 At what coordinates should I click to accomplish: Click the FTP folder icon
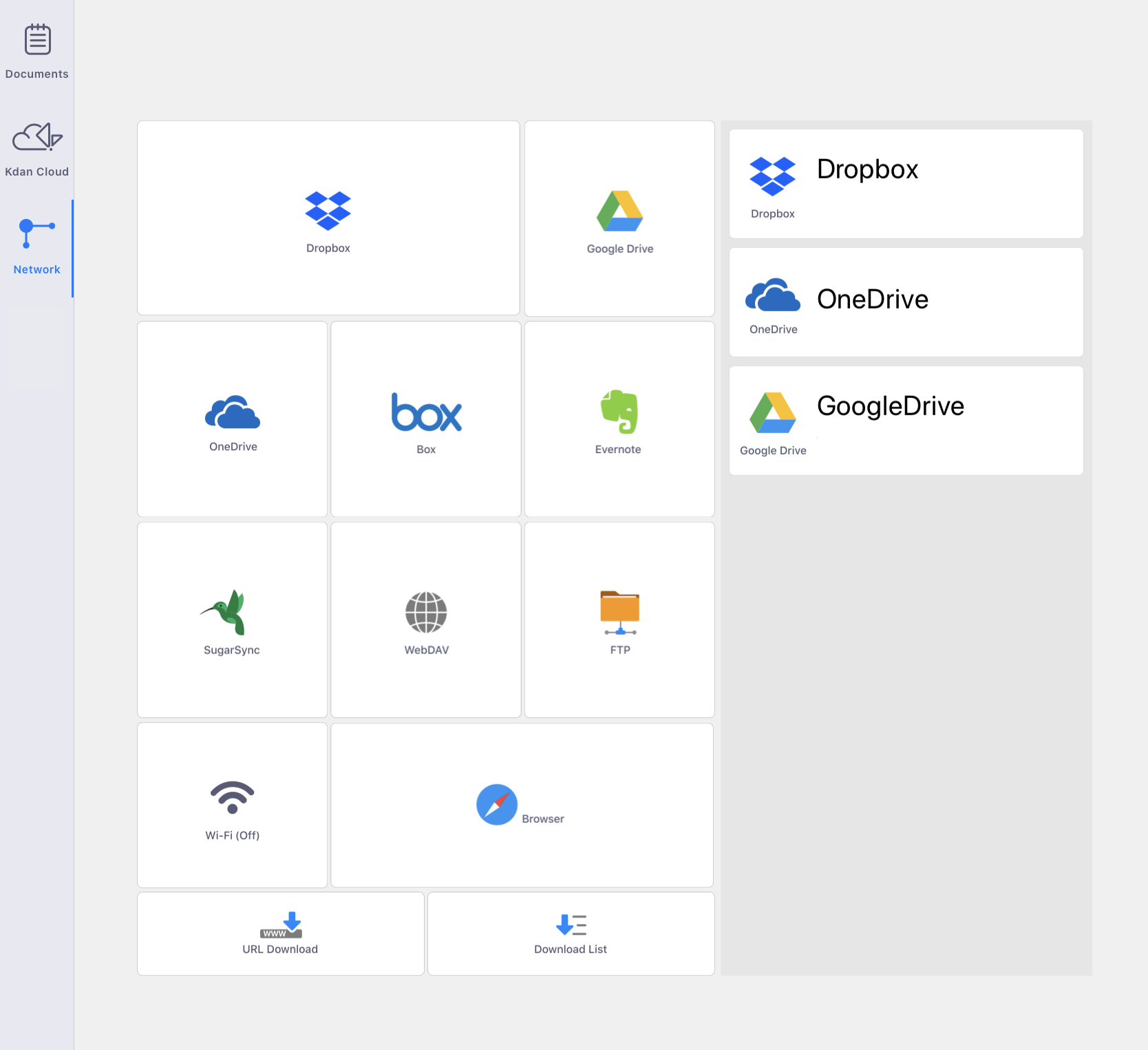[x=620, y=612]
